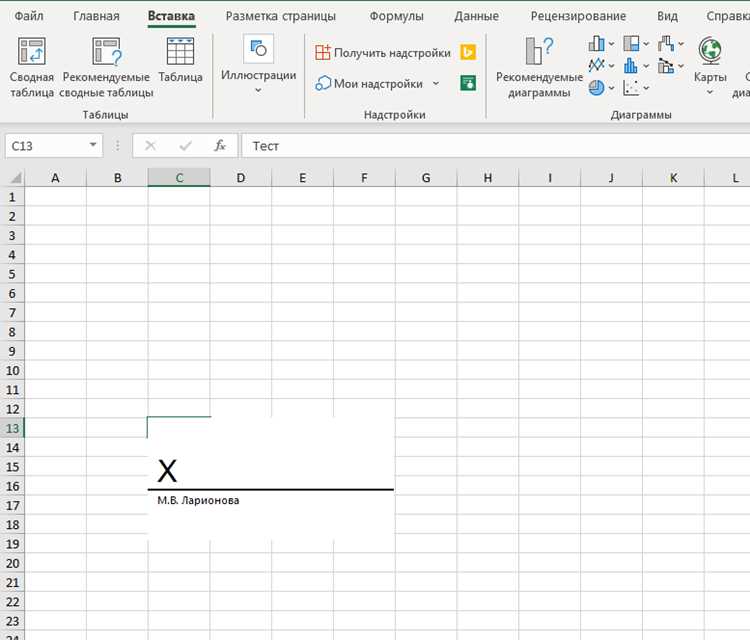
Task: Expand the hierarchy chart dropdown arrow
Action: [646, 44]
